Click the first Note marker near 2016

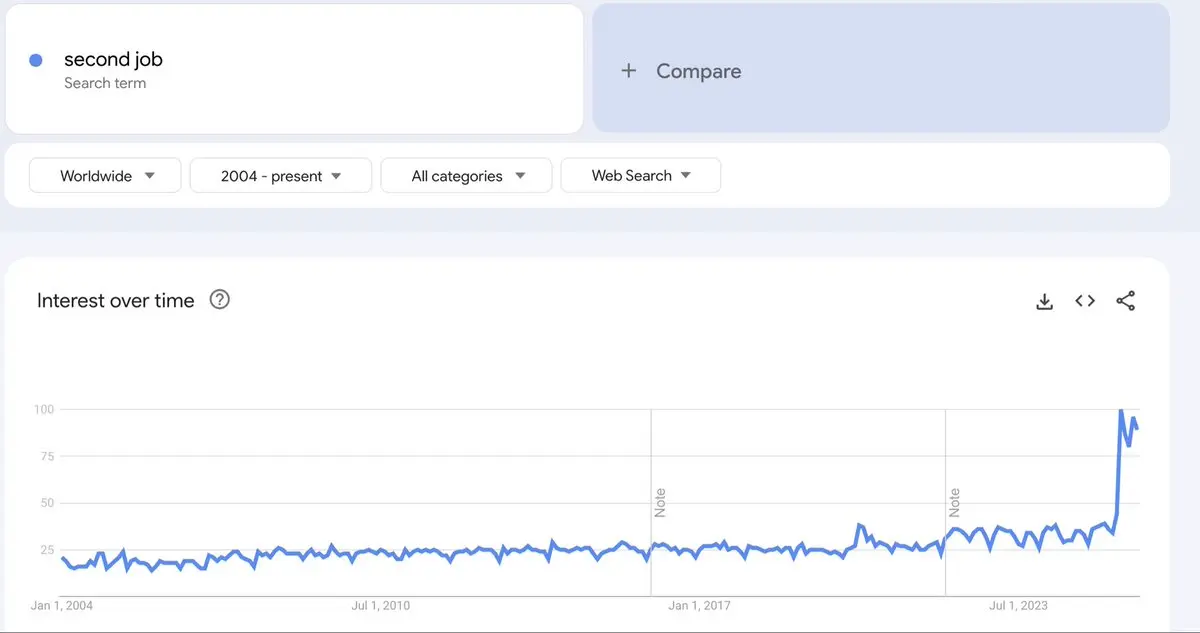[660, 502]
